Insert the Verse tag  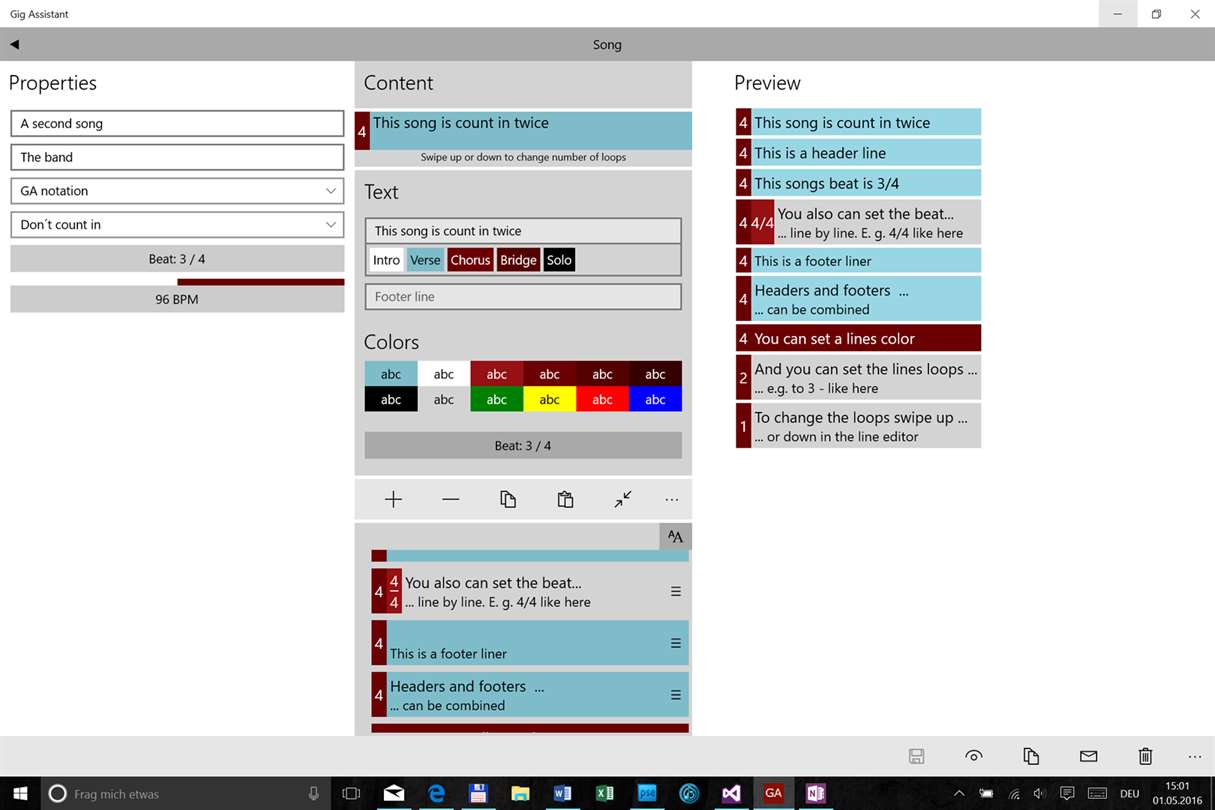coord(425,260)
